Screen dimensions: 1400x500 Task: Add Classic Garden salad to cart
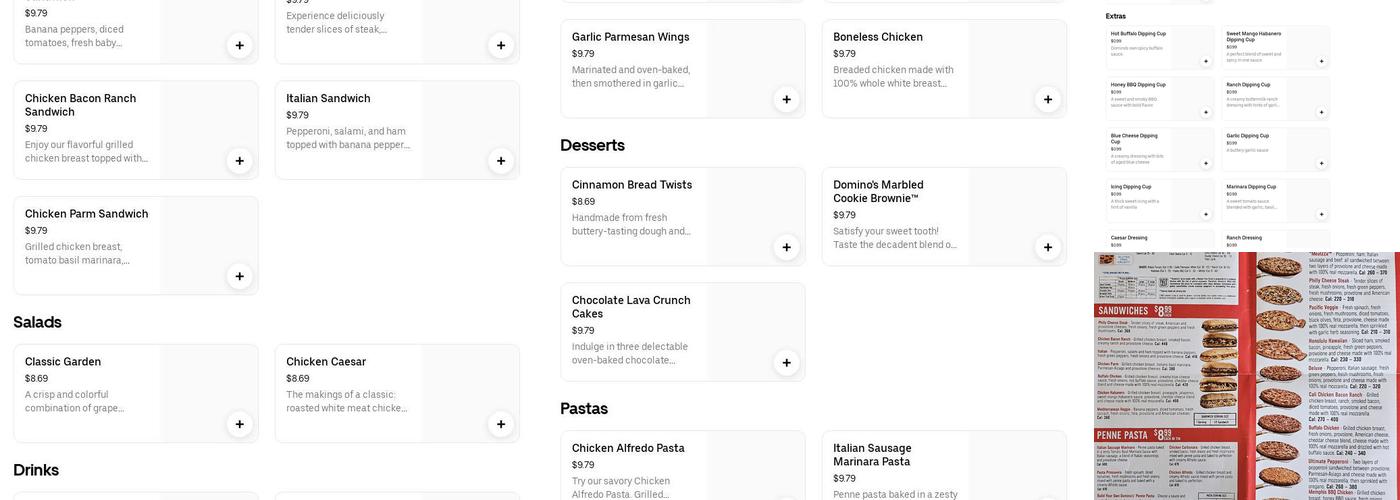click(x=239, y=424)
